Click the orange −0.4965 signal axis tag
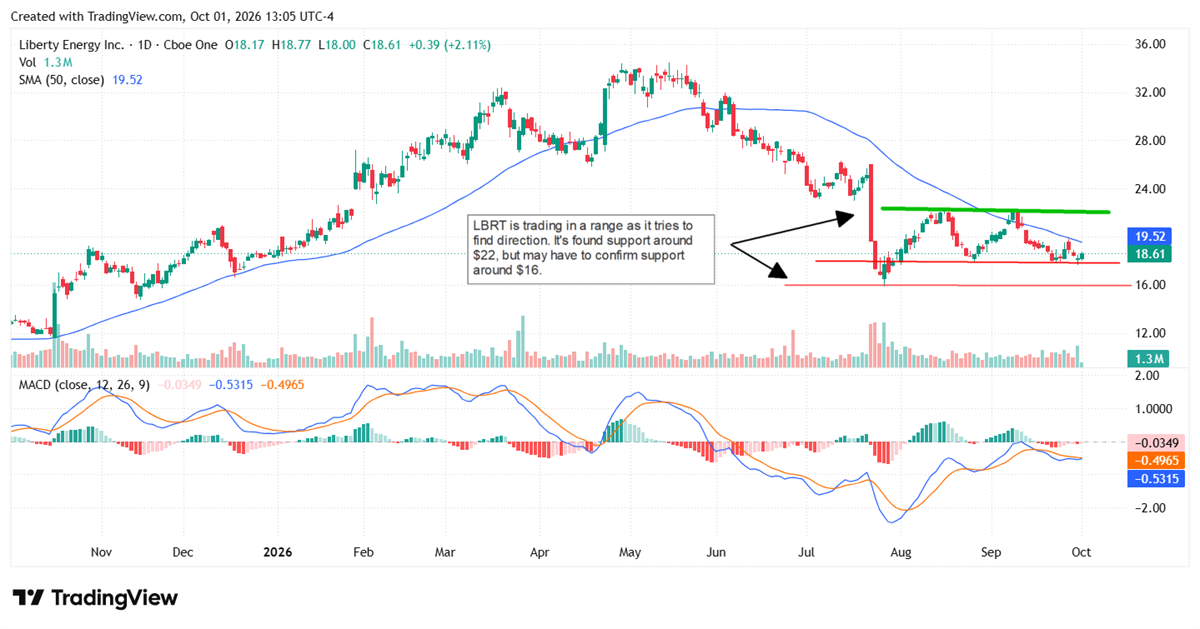This screenshot has height=629, width=1200. (1154, 460)
